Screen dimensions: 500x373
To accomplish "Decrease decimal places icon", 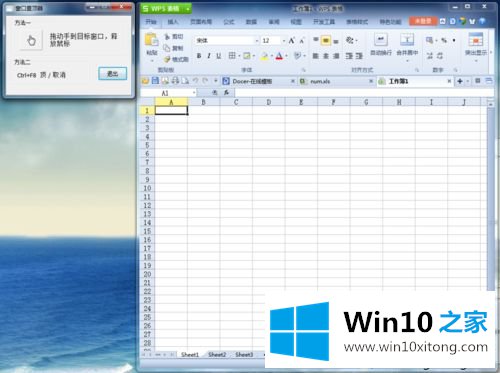I will (x=440, y=56).
